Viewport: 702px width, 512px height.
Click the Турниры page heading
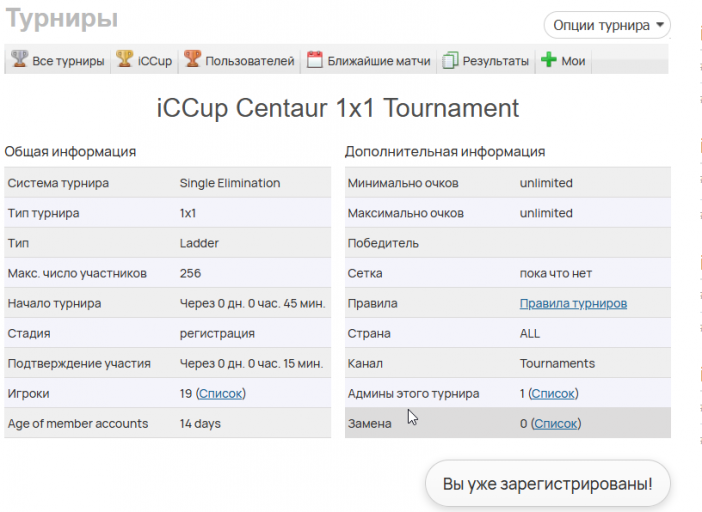[x=62, y=19]
